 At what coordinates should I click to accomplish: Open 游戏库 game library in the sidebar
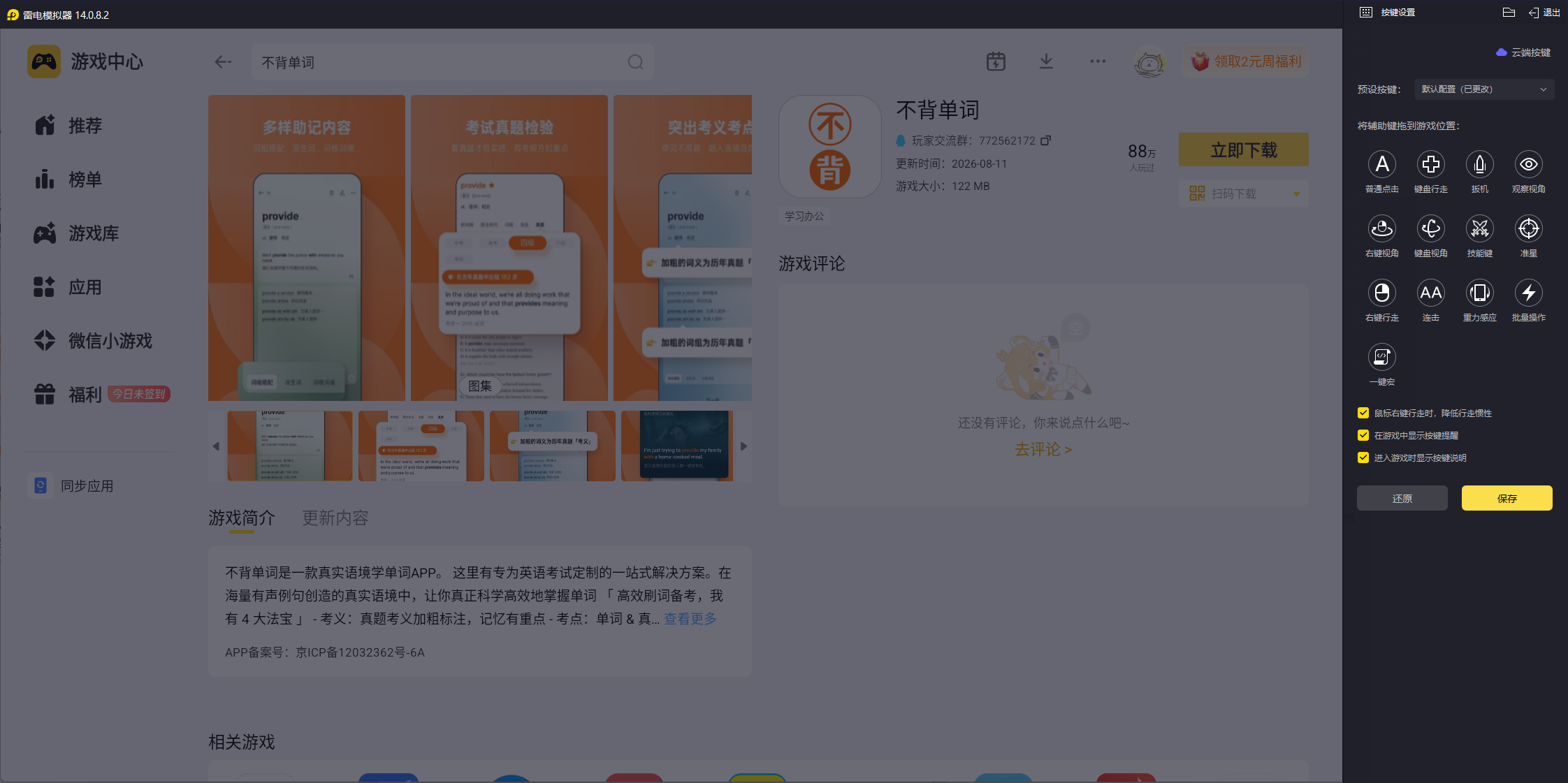click(77, 233)
